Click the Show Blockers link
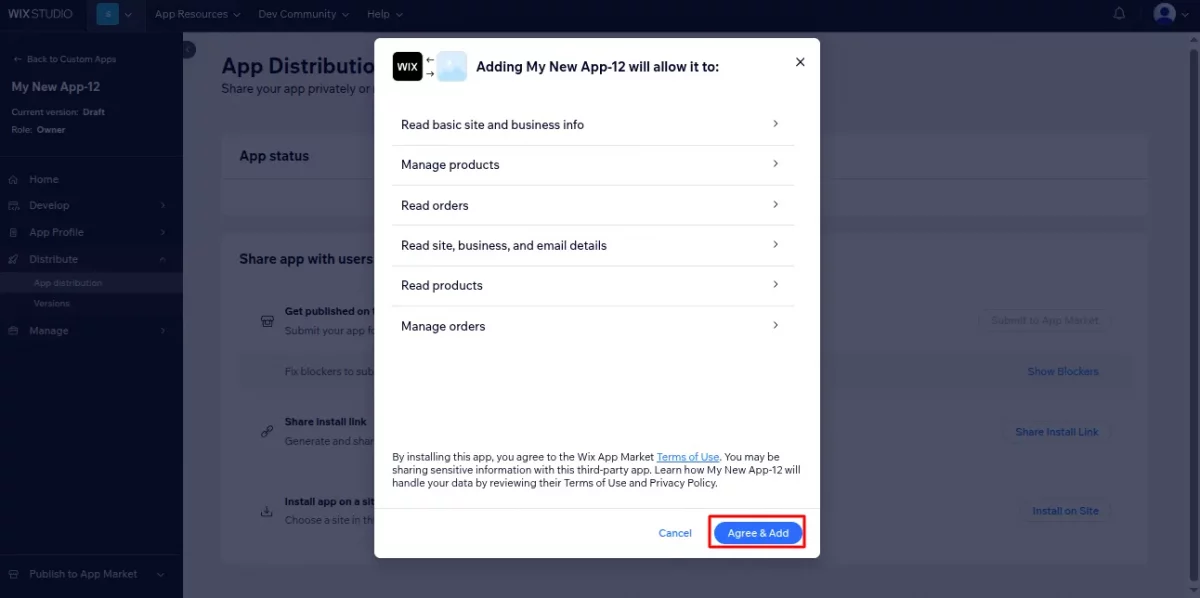The height and width of the screenshot is (598, 1200). click(1063, 371)
